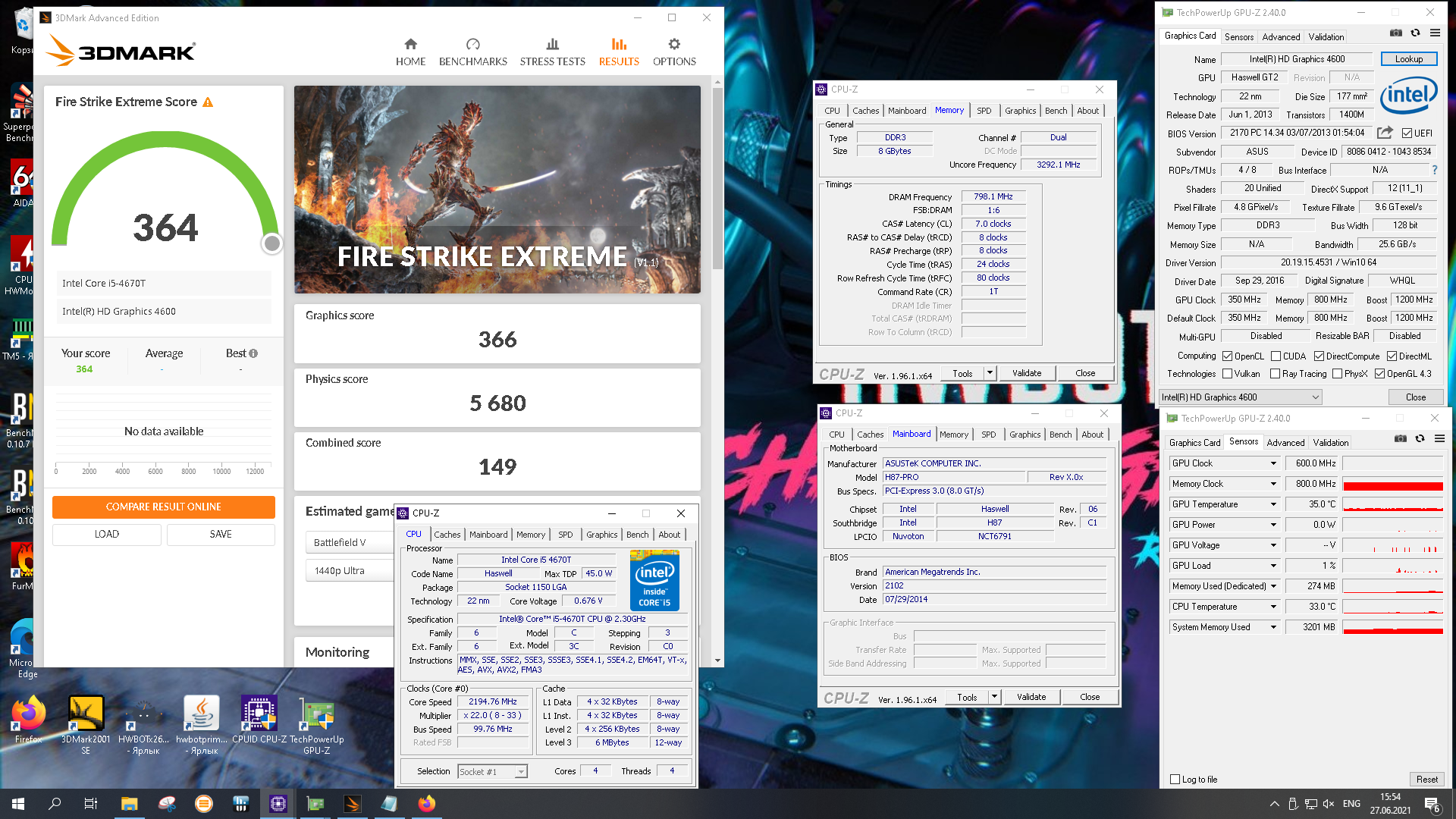Click Compare Result Online button
The image size is (1456, 819).
(x=164, y=507)
